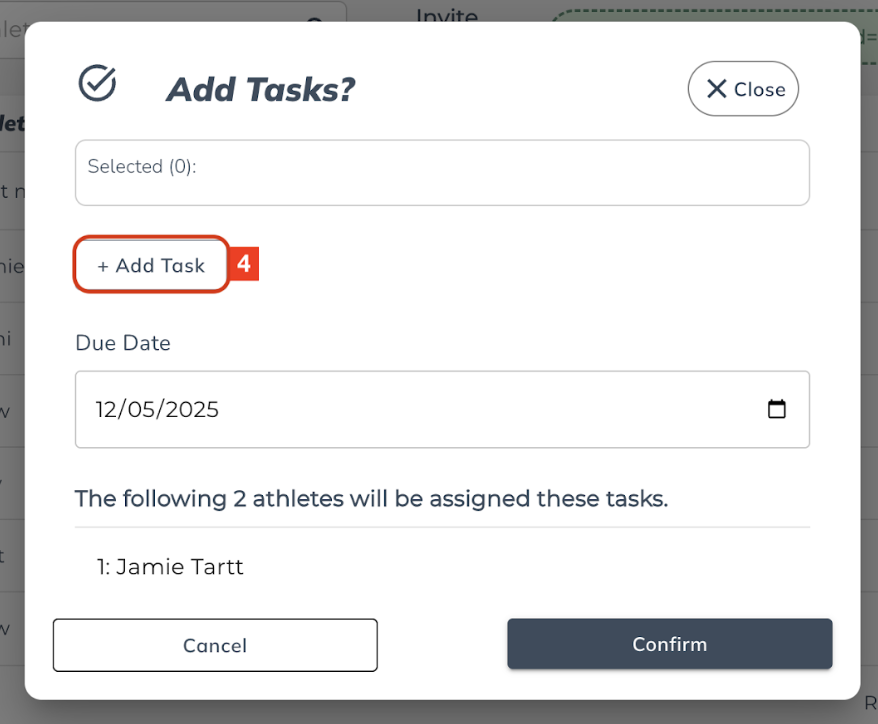Click the checkmark circle icon beside the title
This screenshot has height=724, width=878.
point(98,84)
